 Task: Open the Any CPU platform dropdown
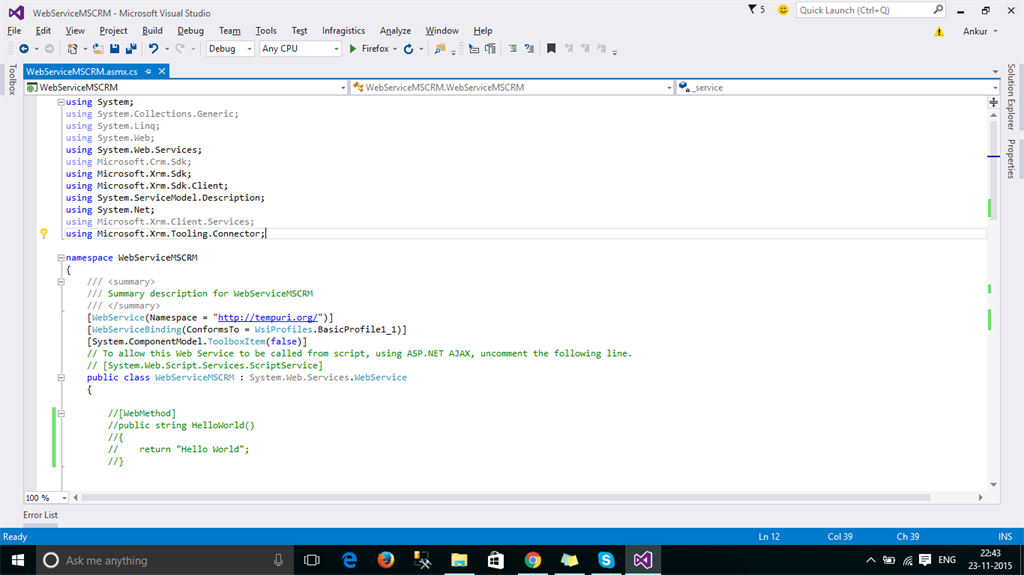[x=299, y=48]
